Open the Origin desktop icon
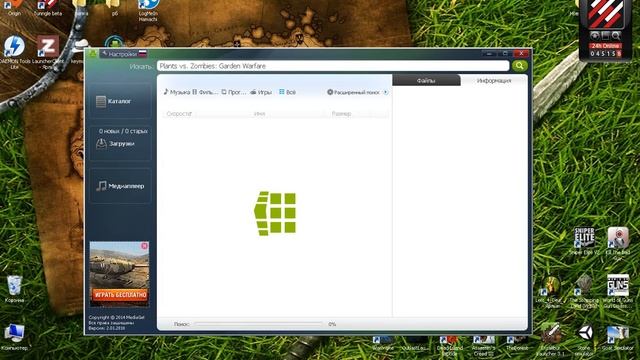640x360 pixels. point(14,7)
